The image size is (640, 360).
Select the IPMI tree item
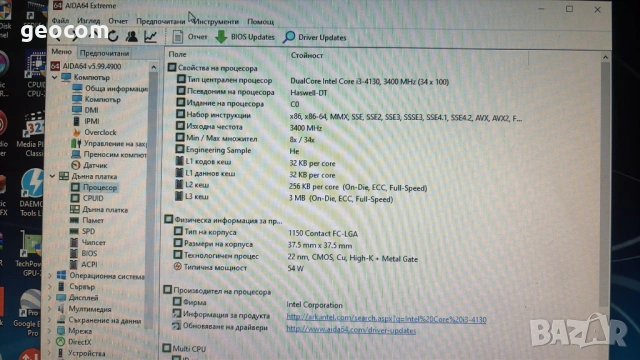pyautogui.click(x=86, y=121)
